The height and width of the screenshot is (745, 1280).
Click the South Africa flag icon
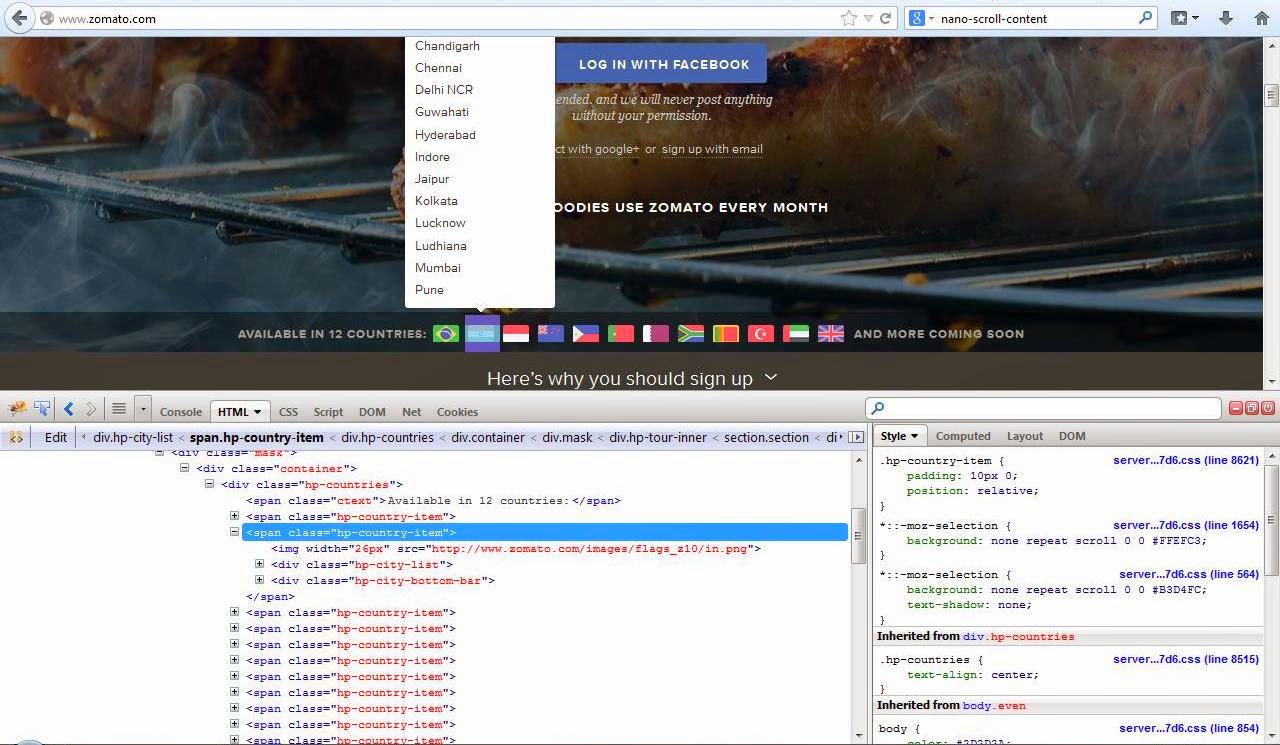coord(691,334)
